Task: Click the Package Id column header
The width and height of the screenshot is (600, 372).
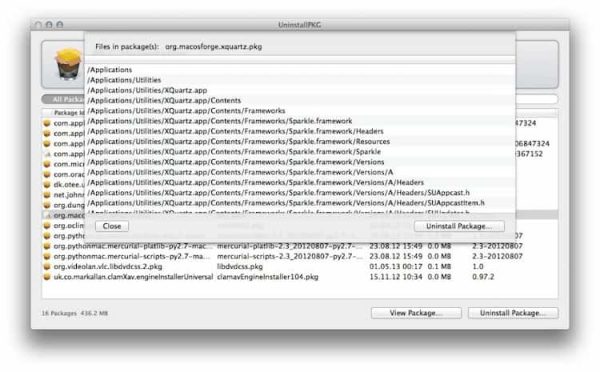Action: (69, 113)
